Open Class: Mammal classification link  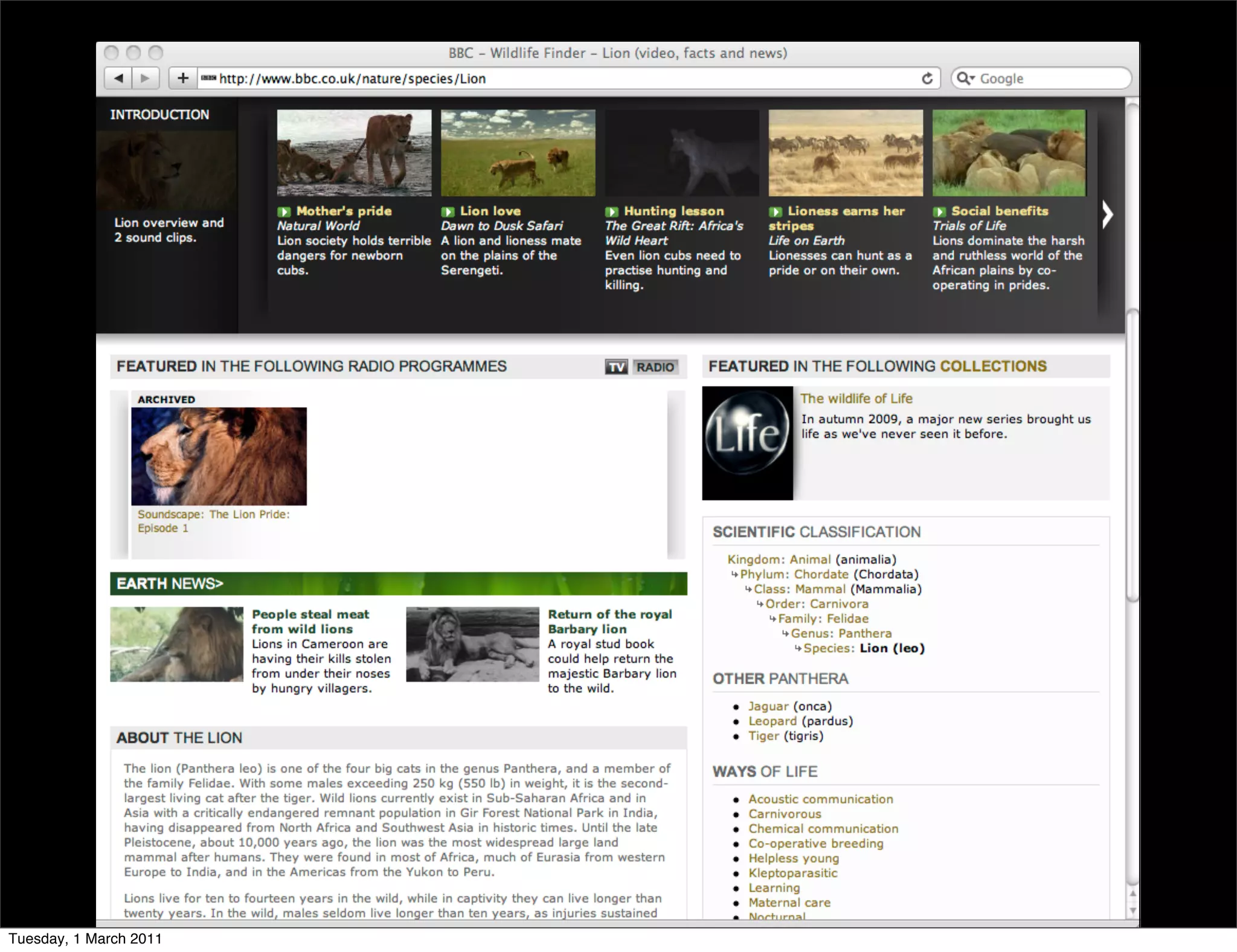800,589
